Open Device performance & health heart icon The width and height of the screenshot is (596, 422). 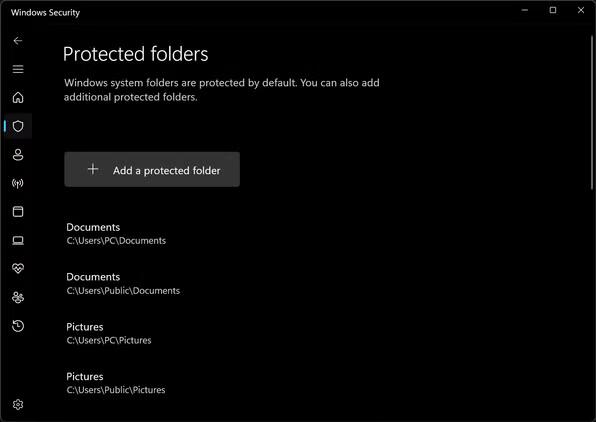pos(18,268)
